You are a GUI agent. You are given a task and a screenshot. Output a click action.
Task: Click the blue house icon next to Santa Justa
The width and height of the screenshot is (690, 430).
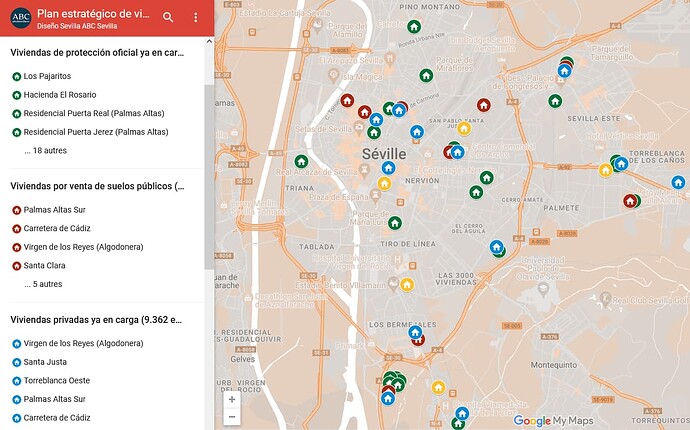click(x=17, y=362)
